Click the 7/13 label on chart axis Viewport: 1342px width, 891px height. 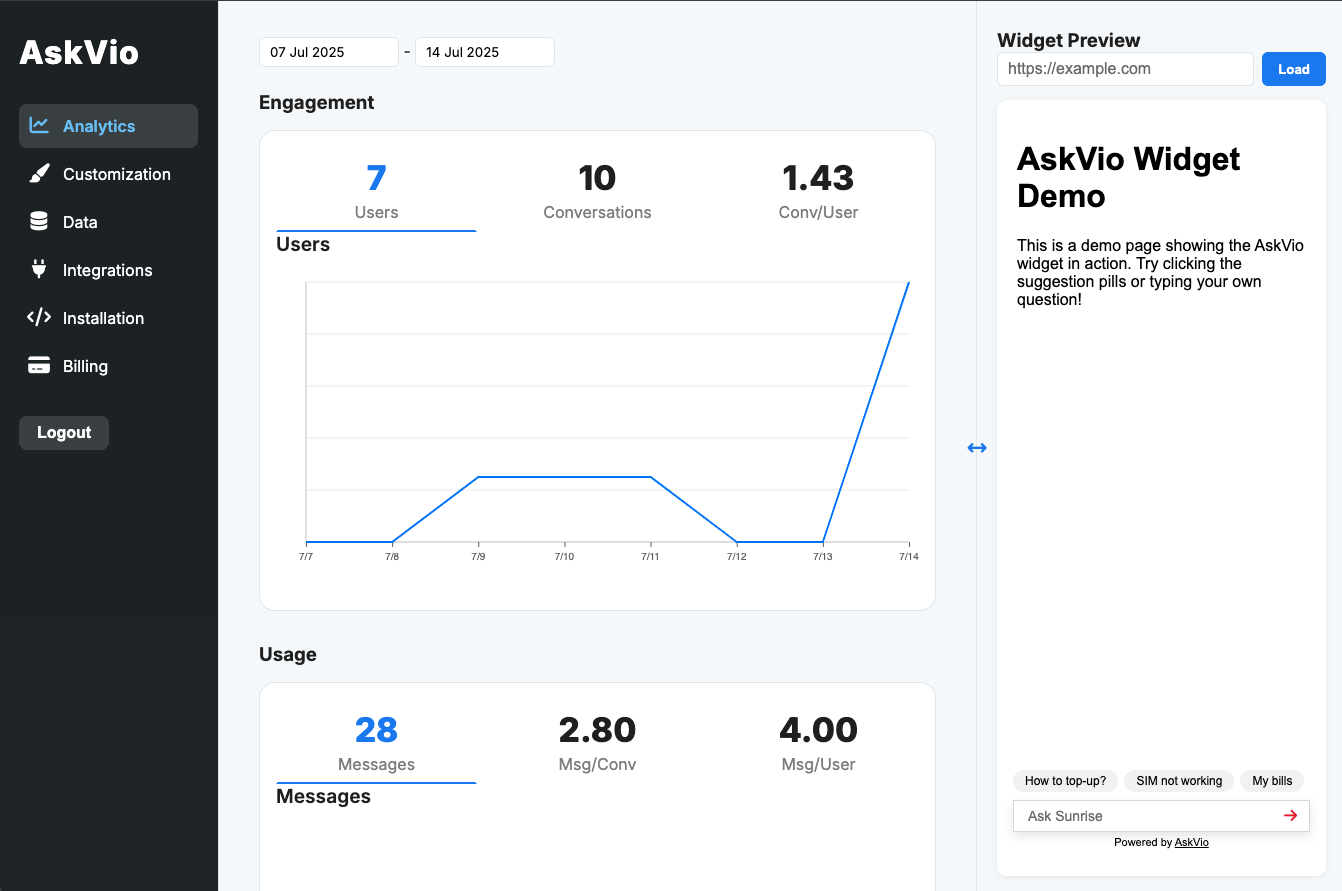pos(822,556)
